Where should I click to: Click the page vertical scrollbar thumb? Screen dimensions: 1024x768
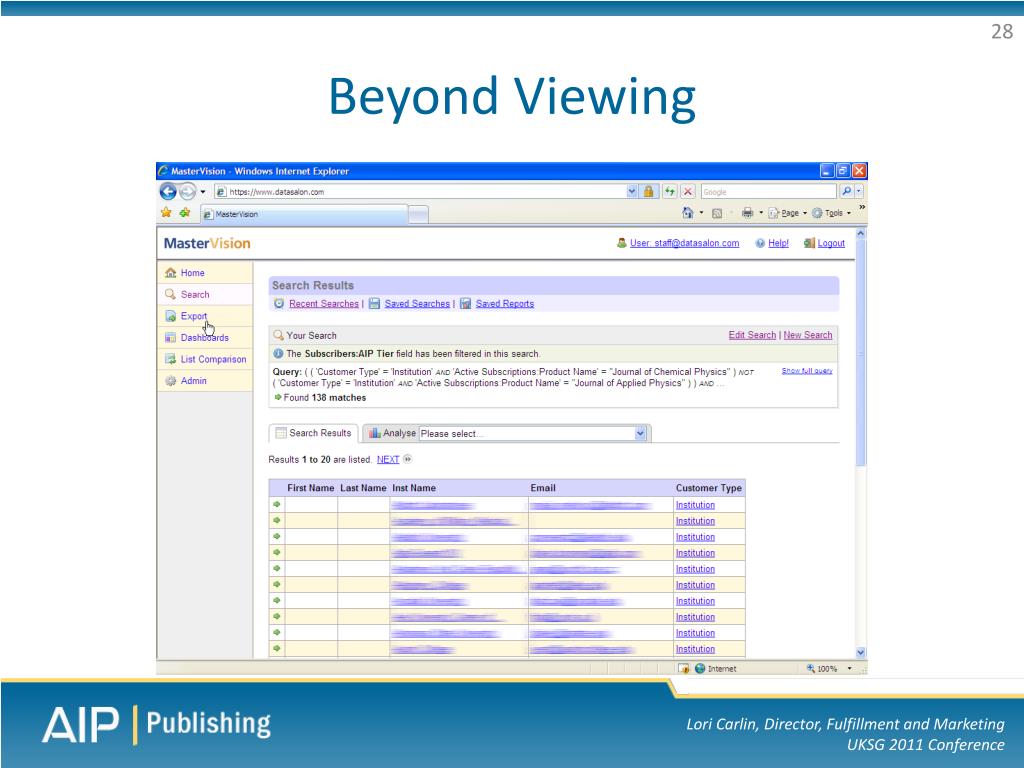click(x=861, y=353)
